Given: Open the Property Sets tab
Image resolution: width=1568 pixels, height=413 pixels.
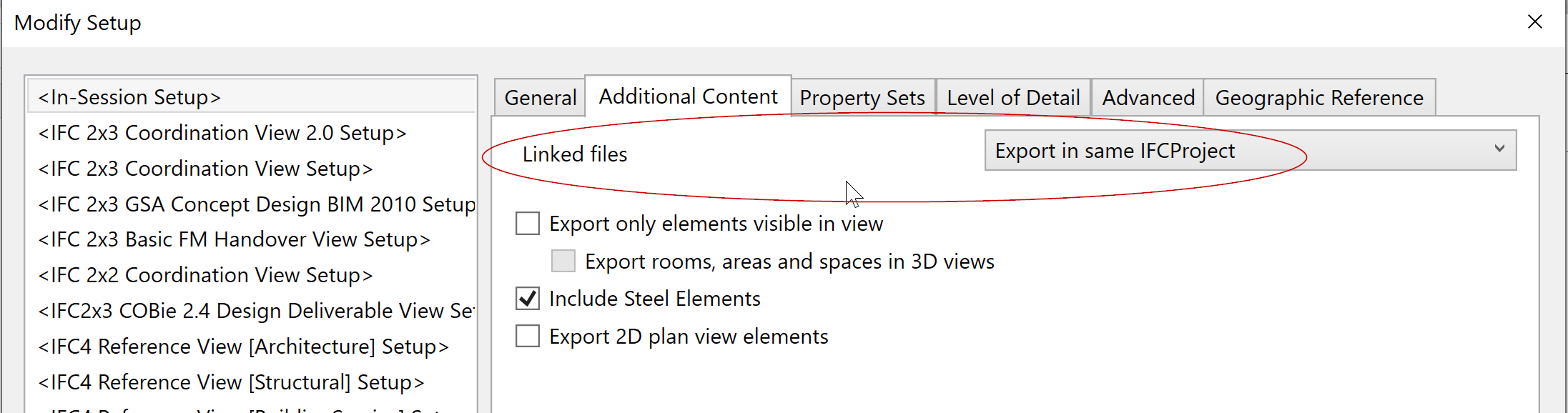Looking at the screenshot, I should pyautogui.click(x=862, y=96).
